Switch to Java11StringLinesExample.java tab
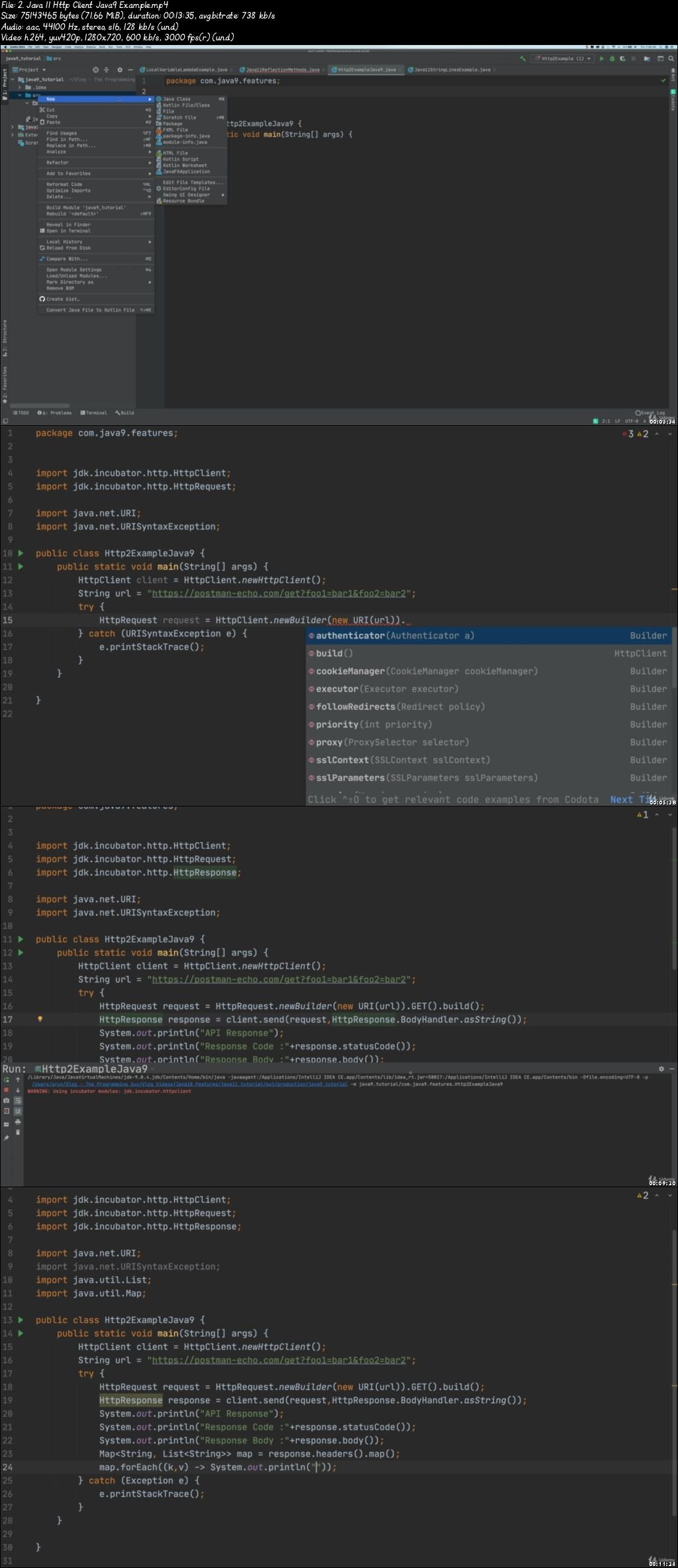 click(x=452, y=70)
